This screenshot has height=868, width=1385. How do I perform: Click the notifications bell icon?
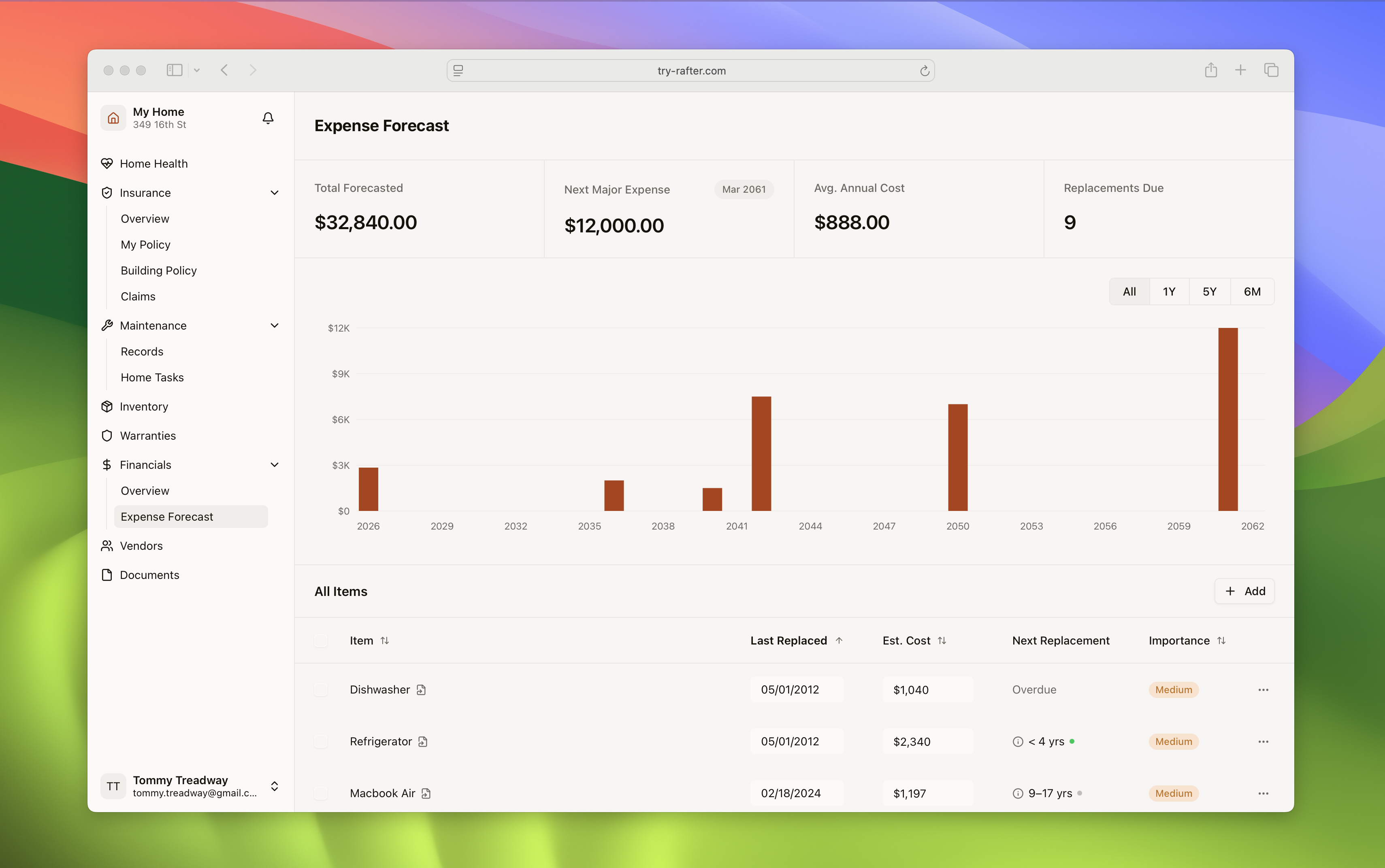[x=268, y=118]
